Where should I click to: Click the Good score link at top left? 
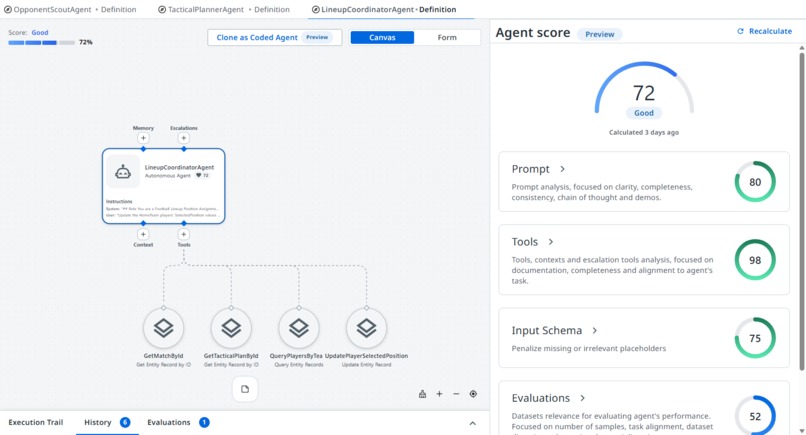click(40, 32)
